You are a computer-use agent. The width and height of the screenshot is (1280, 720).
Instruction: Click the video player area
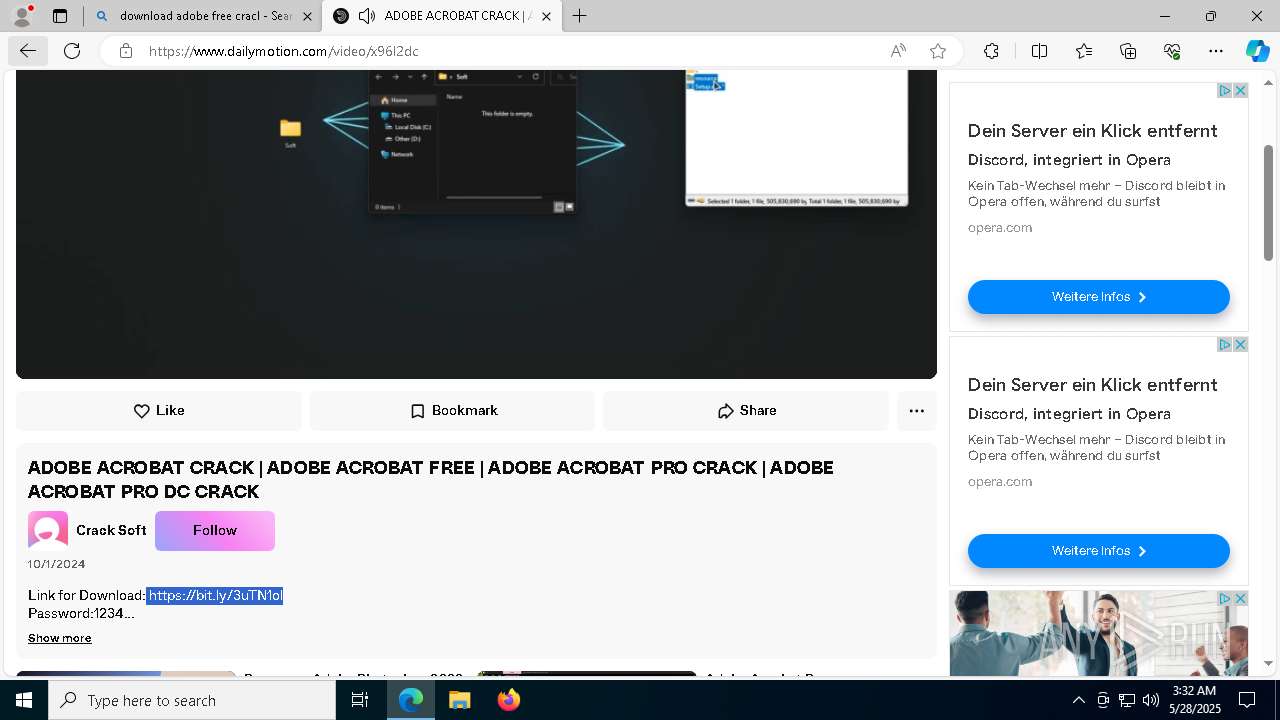pyautogui.click(x=476, y=224)
